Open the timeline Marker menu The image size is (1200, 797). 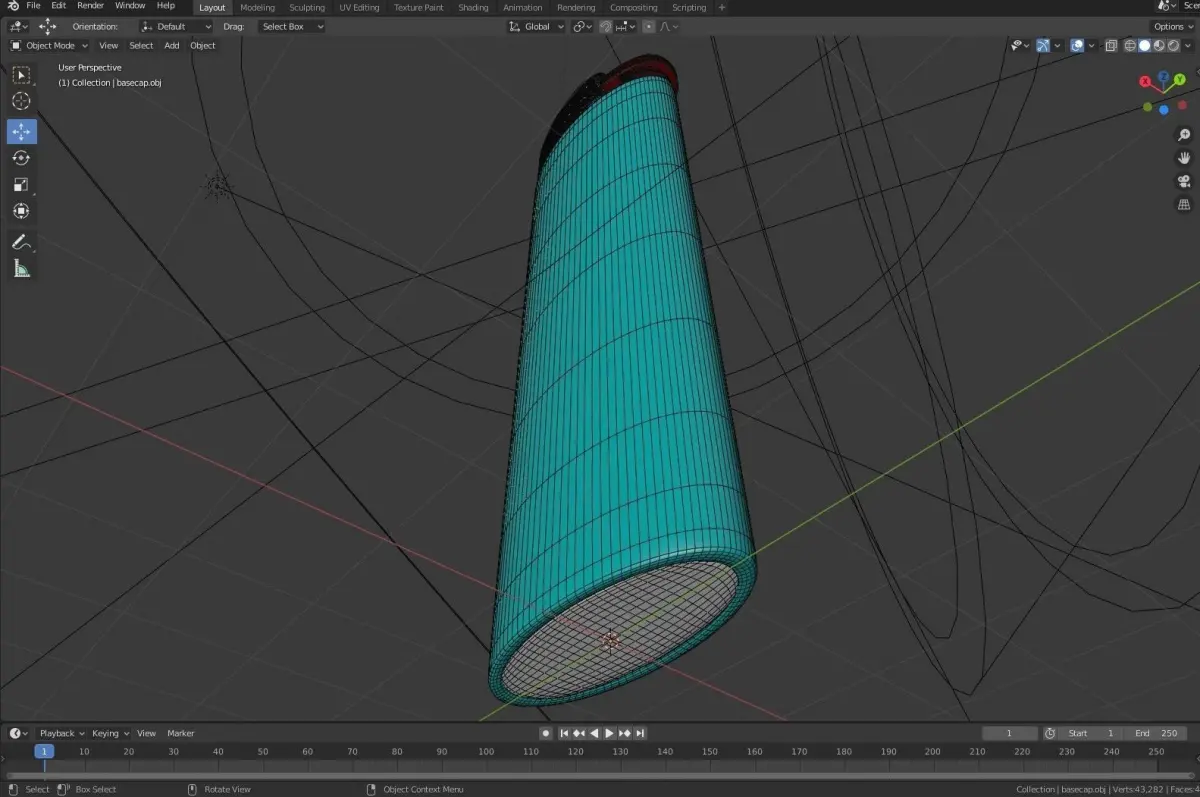coord(181,733)
